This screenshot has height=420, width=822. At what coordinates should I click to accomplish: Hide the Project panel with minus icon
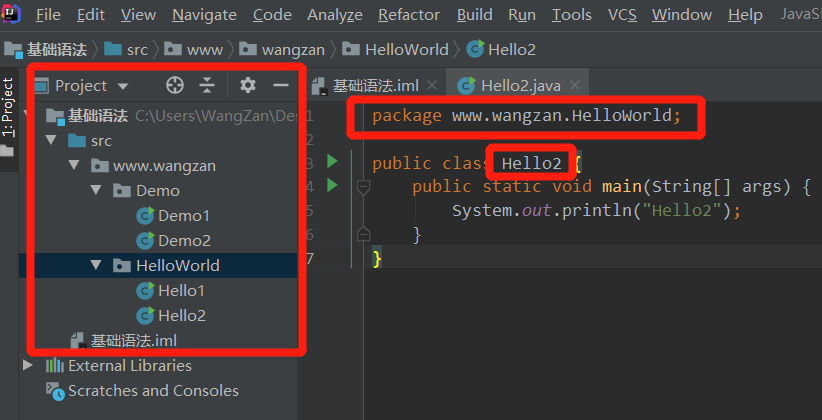[282, 85]
